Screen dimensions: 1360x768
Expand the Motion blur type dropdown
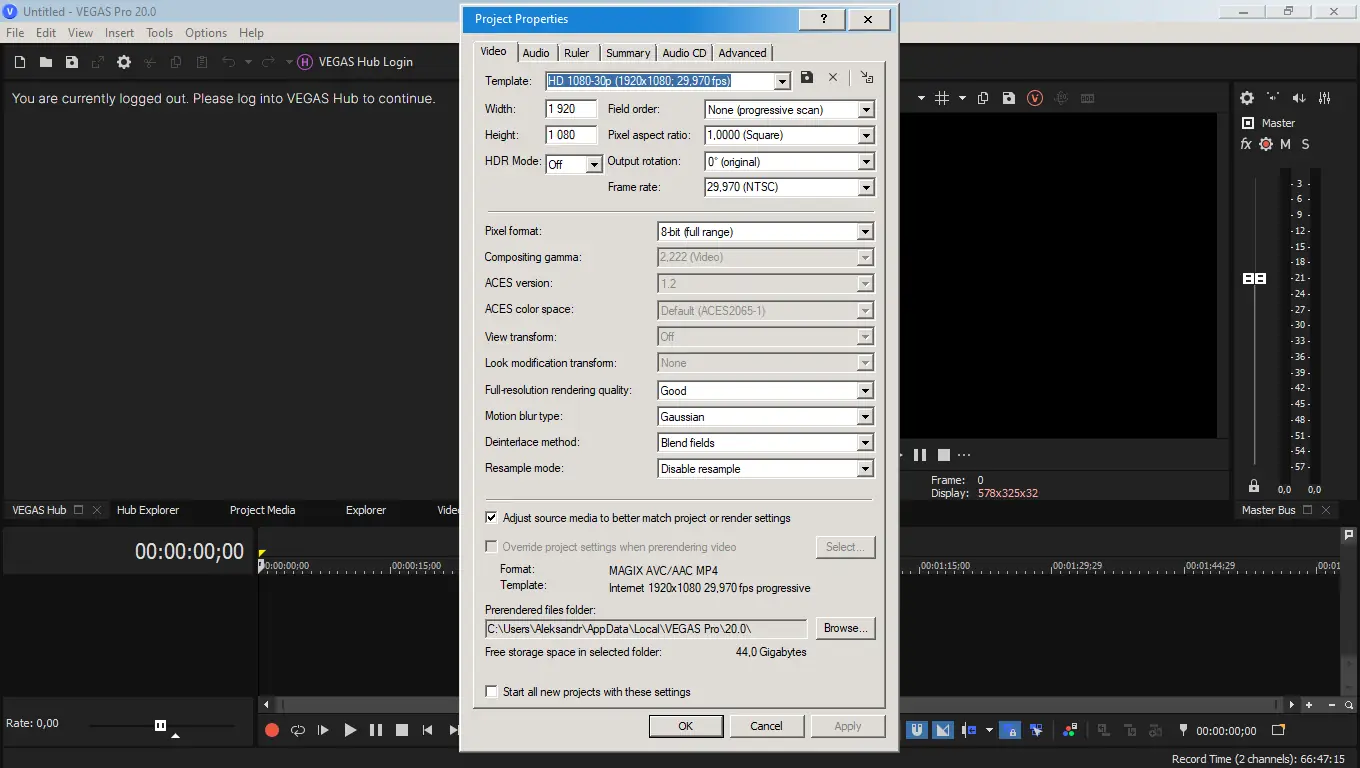coord(866,417)
